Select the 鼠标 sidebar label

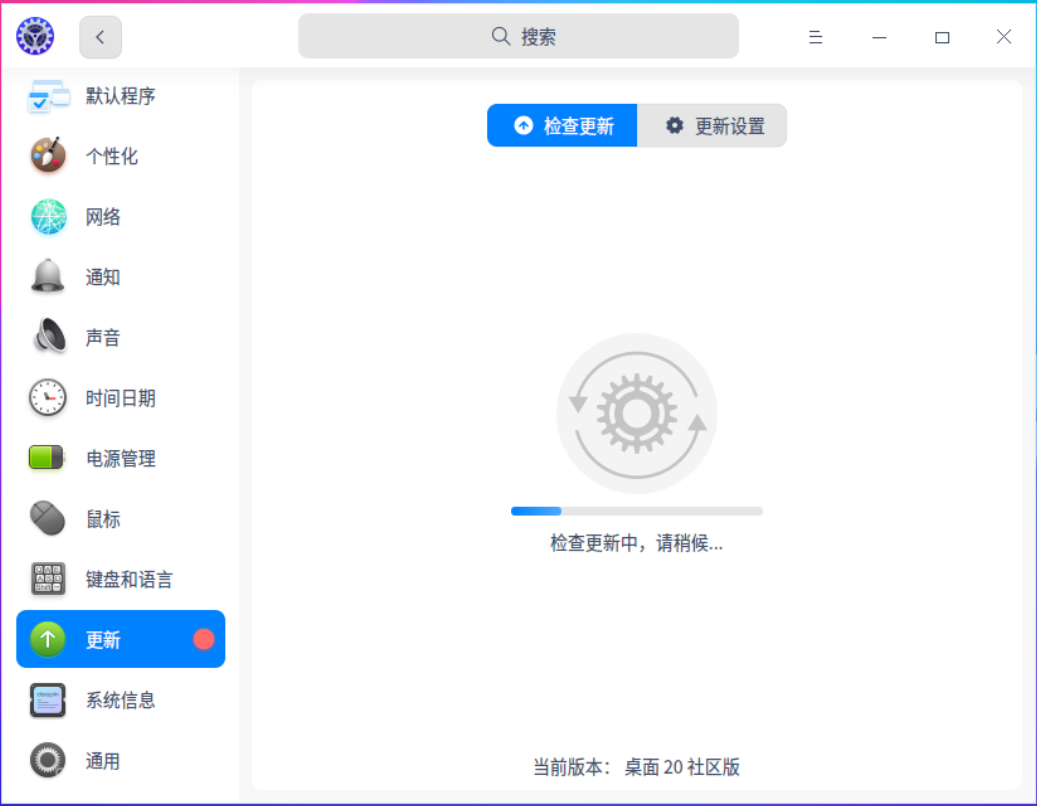point(103,519)
